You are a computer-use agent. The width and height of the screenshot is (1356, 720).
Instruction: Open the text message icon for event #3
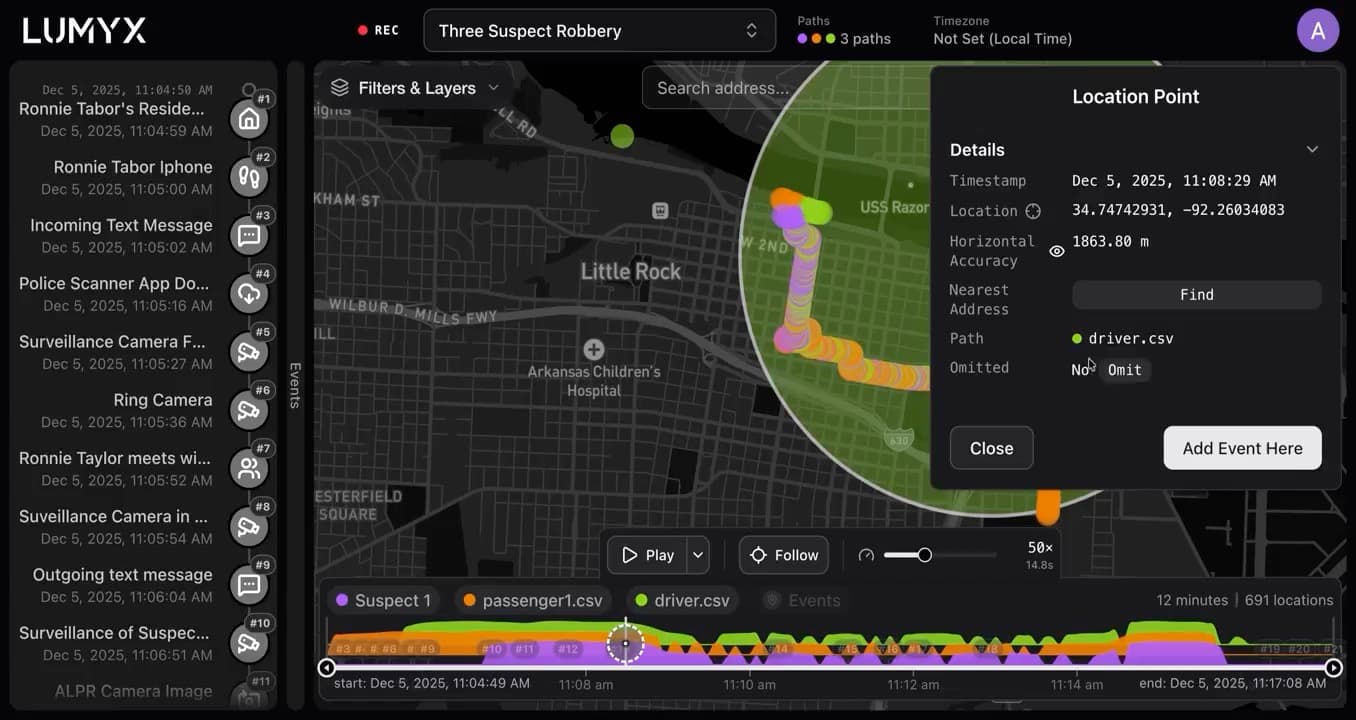[249, 236]
